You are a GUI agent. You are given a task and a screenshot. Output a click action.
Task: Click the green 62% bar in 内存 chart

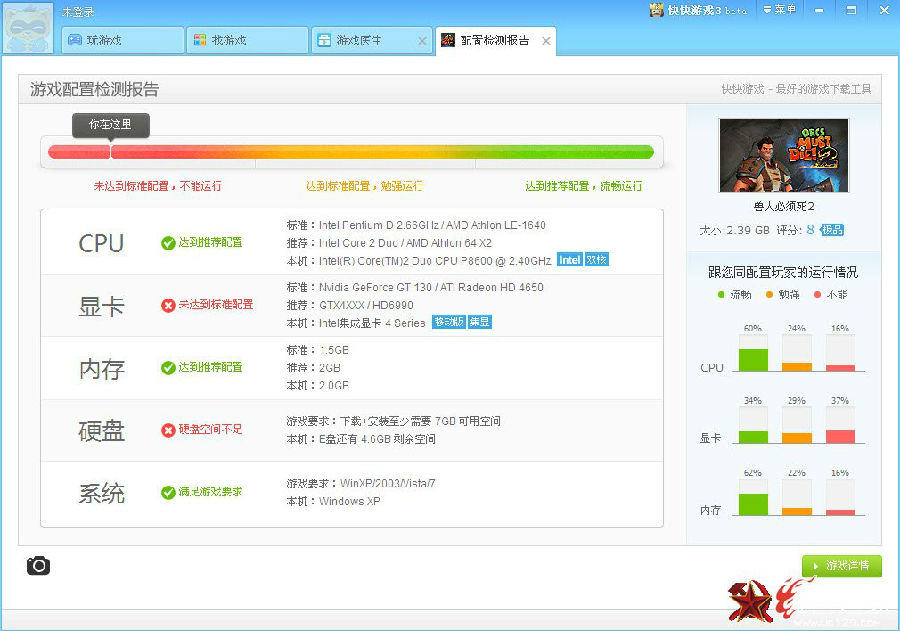pos(753,504)
